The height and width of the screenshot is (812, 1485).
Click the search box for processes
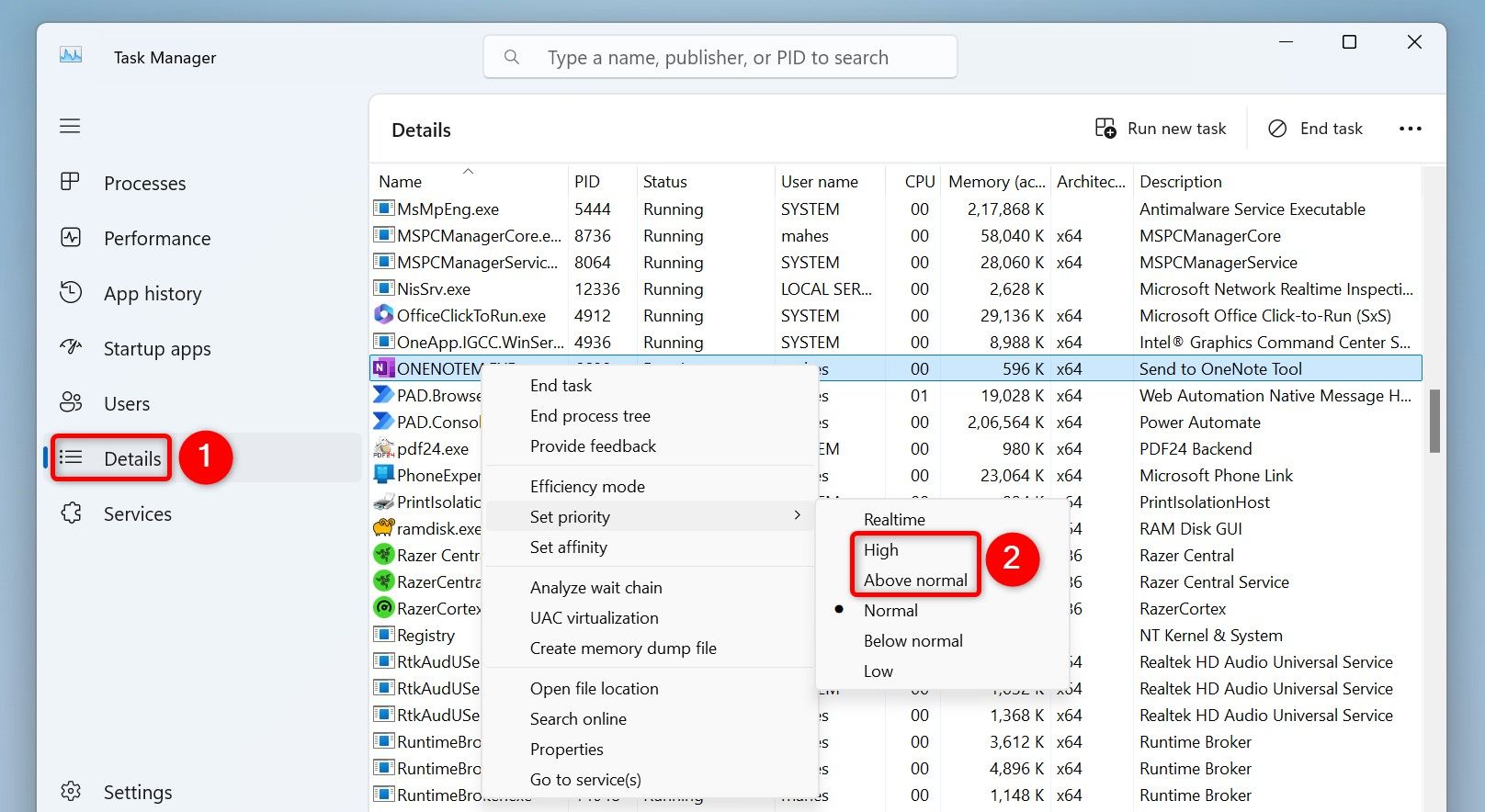pyautogui.click(x=720, y=58)
